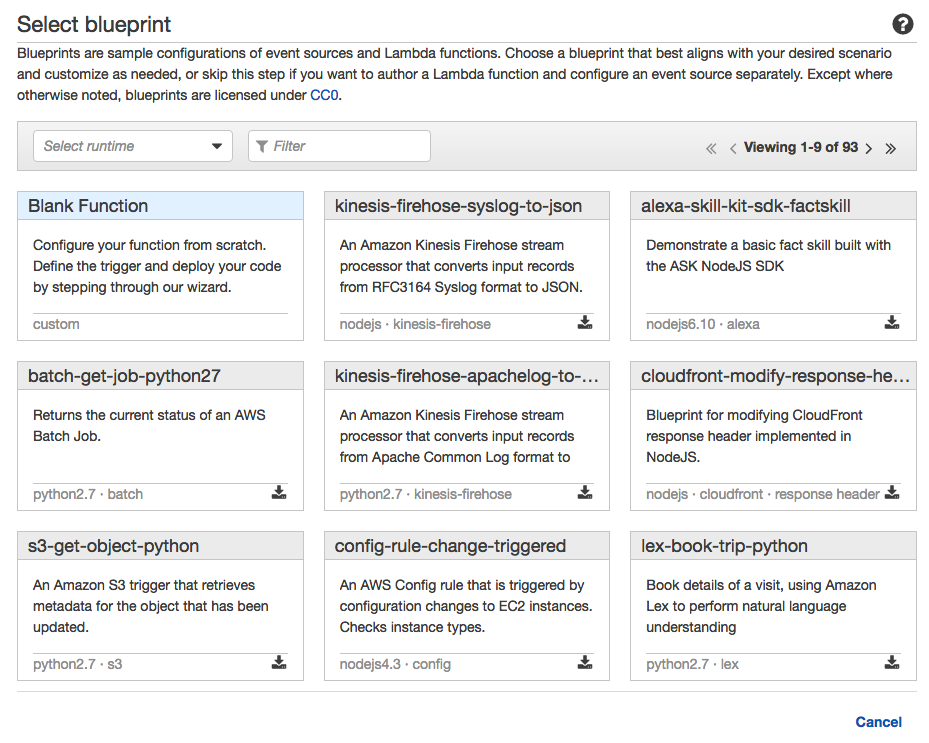Open the CC0 license link
This screenshot has width=929, height=743.
pyautogui.click(x=324, y=95)
